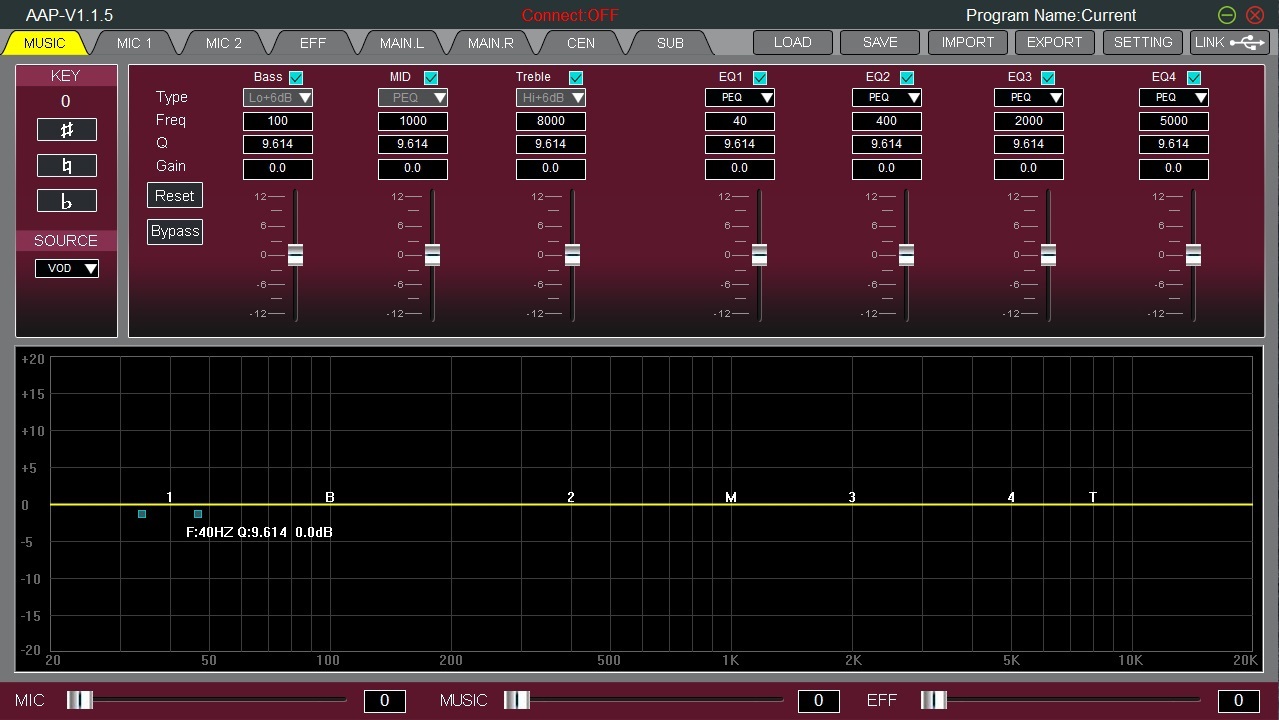Expand the EQ1 filter Type dropdown
Screen dimensions: 1279x720
point(740,97)
